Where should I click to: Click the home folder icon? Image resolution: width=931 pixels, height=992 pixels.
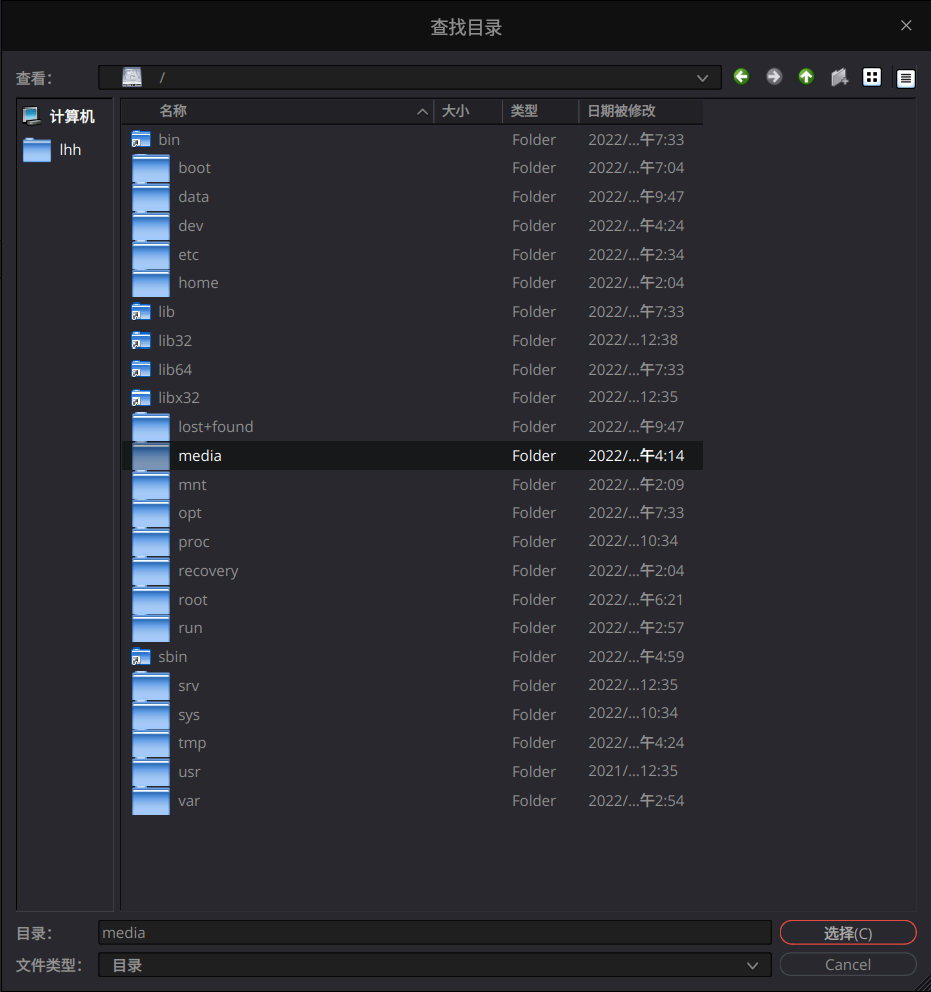point(151,283)
